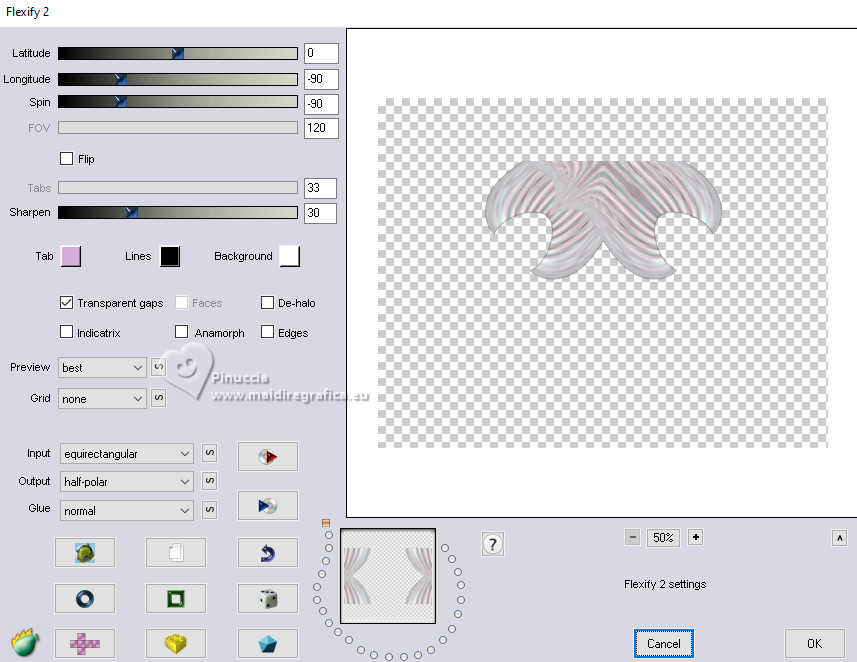This screenshot has width=857, height=662.
Task: Click the flaming pear logo
Action: click(25, 642)
